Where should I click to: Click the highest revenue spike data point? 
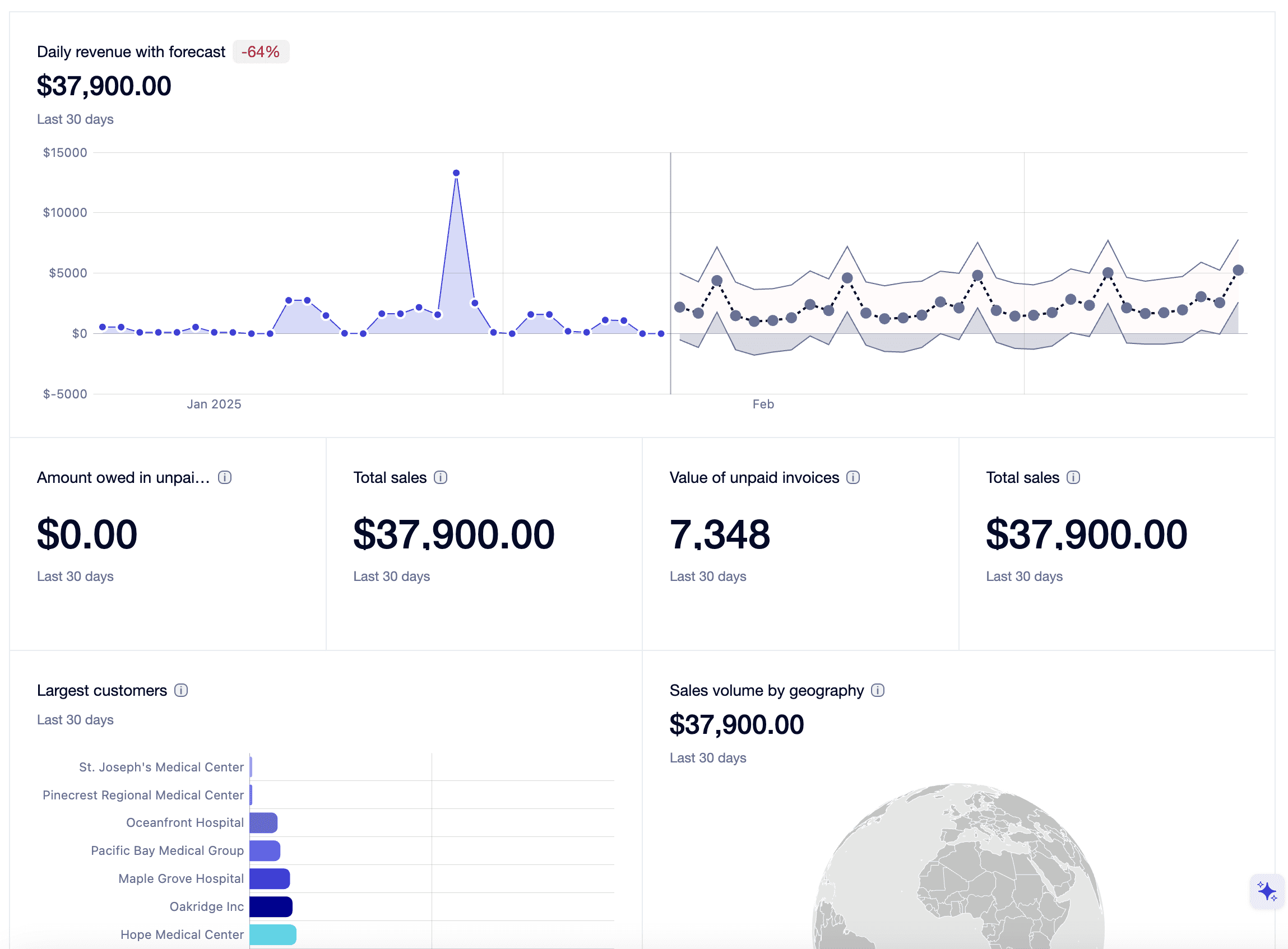456,173
